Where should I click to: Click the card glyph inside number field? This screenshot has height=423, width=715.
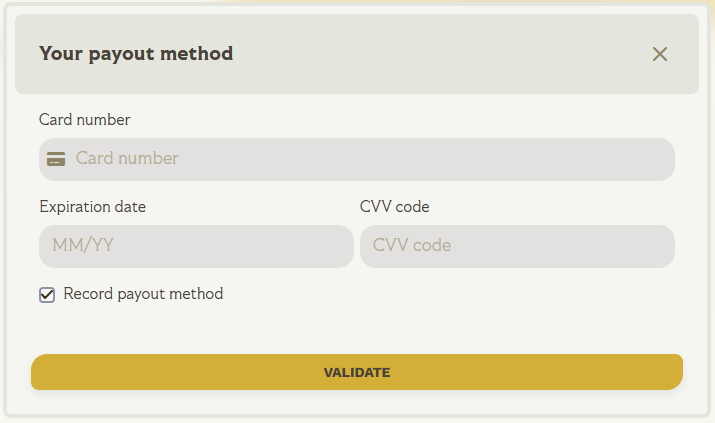pyautogui.click(x=56, y=159)
